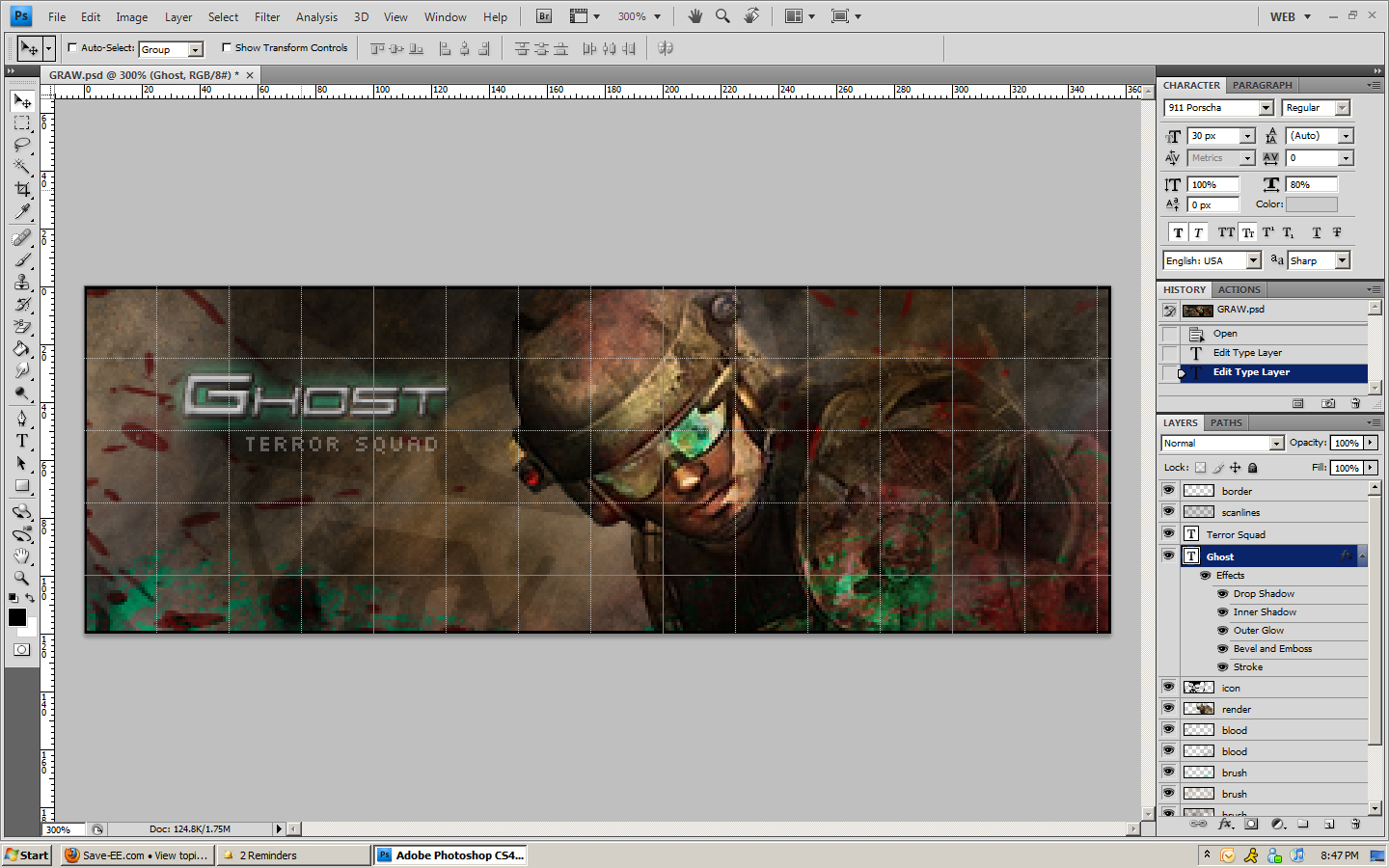Select the Zoom tool in the toolbox

22,579
